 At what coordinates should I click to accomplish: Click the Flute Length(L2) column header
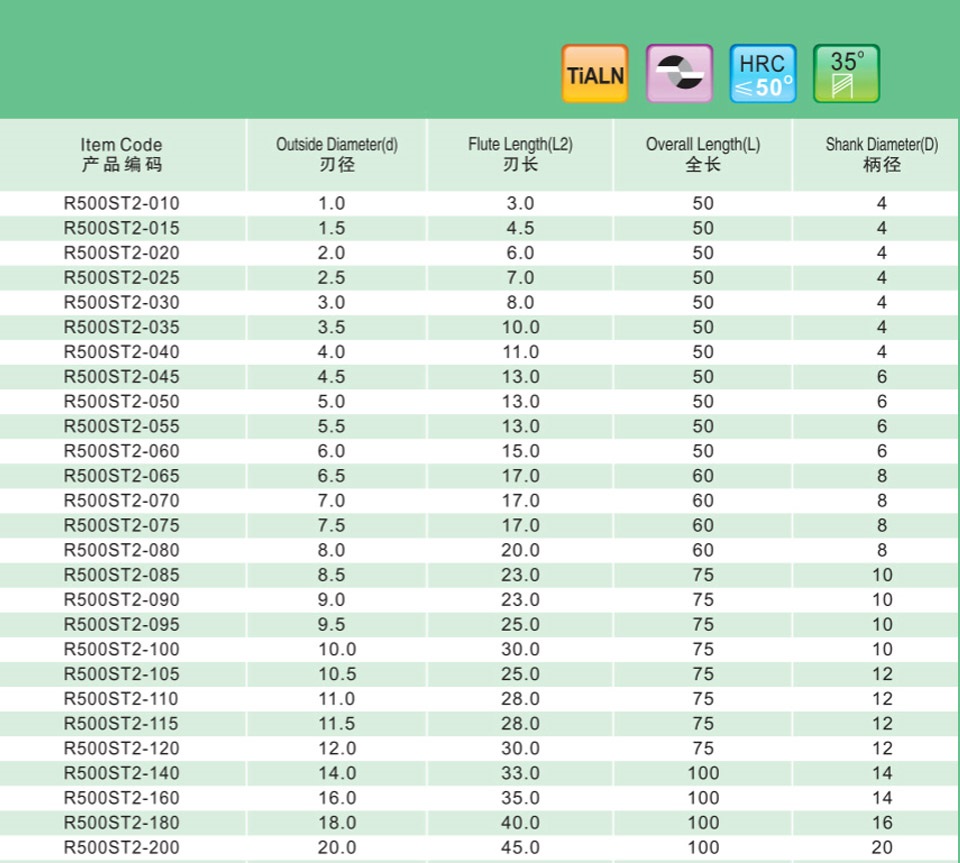[x=520, y=154]
